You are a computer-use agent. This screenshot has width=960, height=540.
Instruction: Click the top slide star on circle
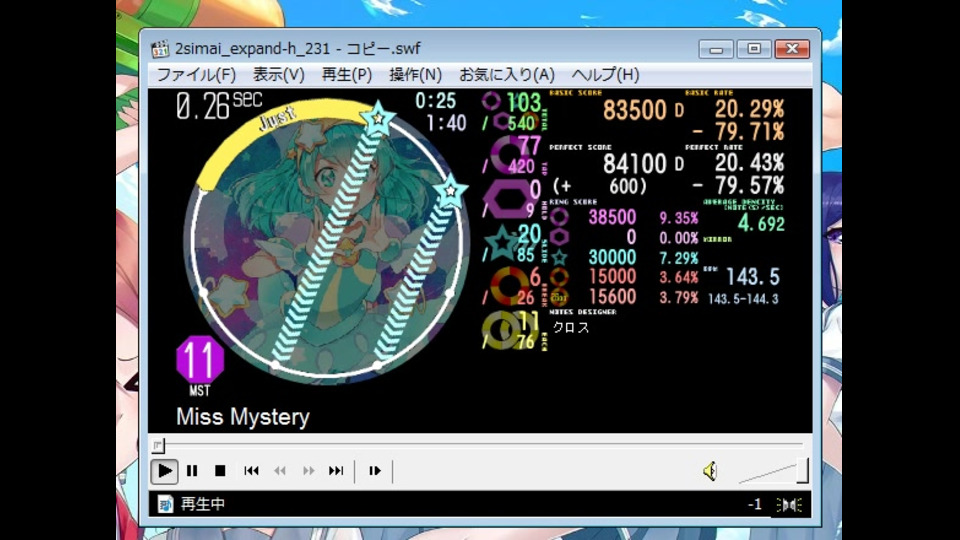coord(377,118)
